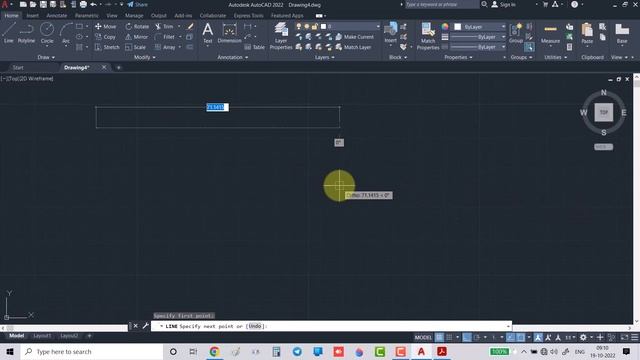The image size is (640, 360).
Task: Insert a Table from Annotation panel
Action: [254, 47]
